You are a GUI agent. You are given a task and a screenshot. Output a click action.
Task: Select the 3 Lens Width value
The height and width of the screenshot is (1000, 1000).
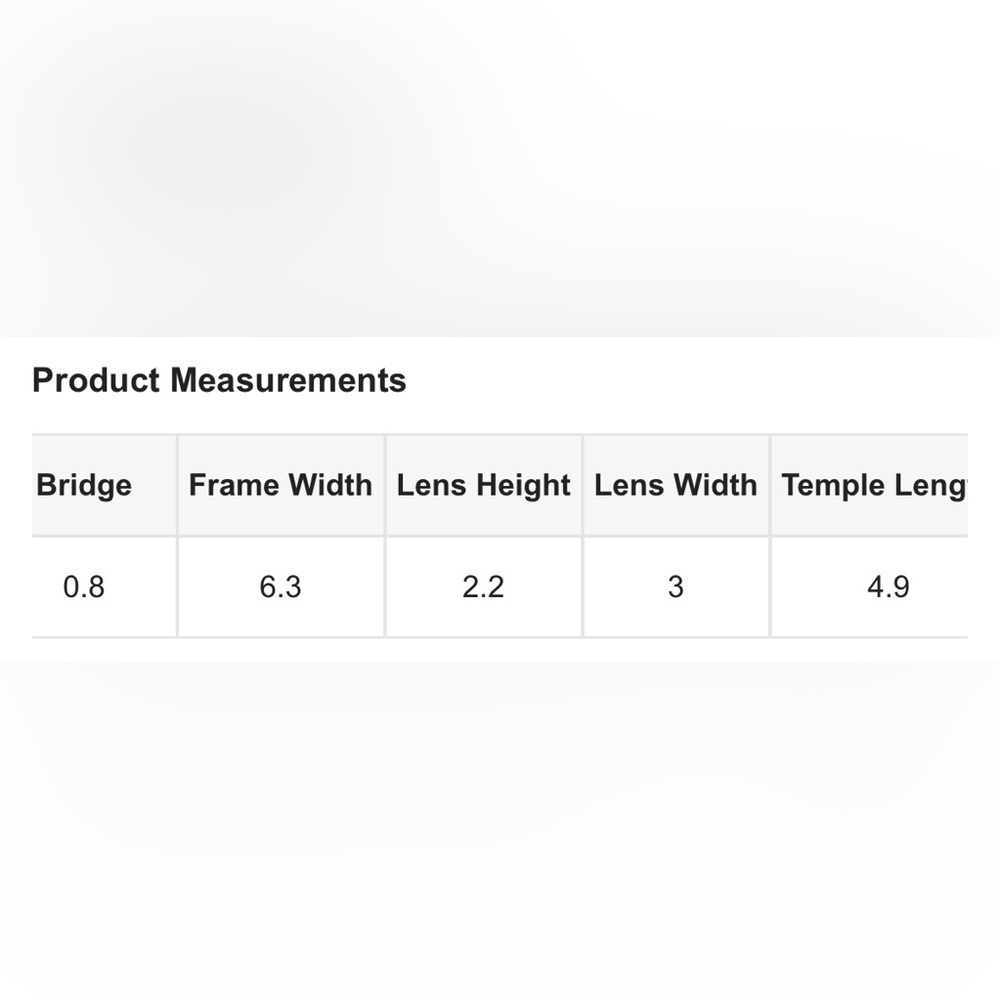tap(675, 587)
